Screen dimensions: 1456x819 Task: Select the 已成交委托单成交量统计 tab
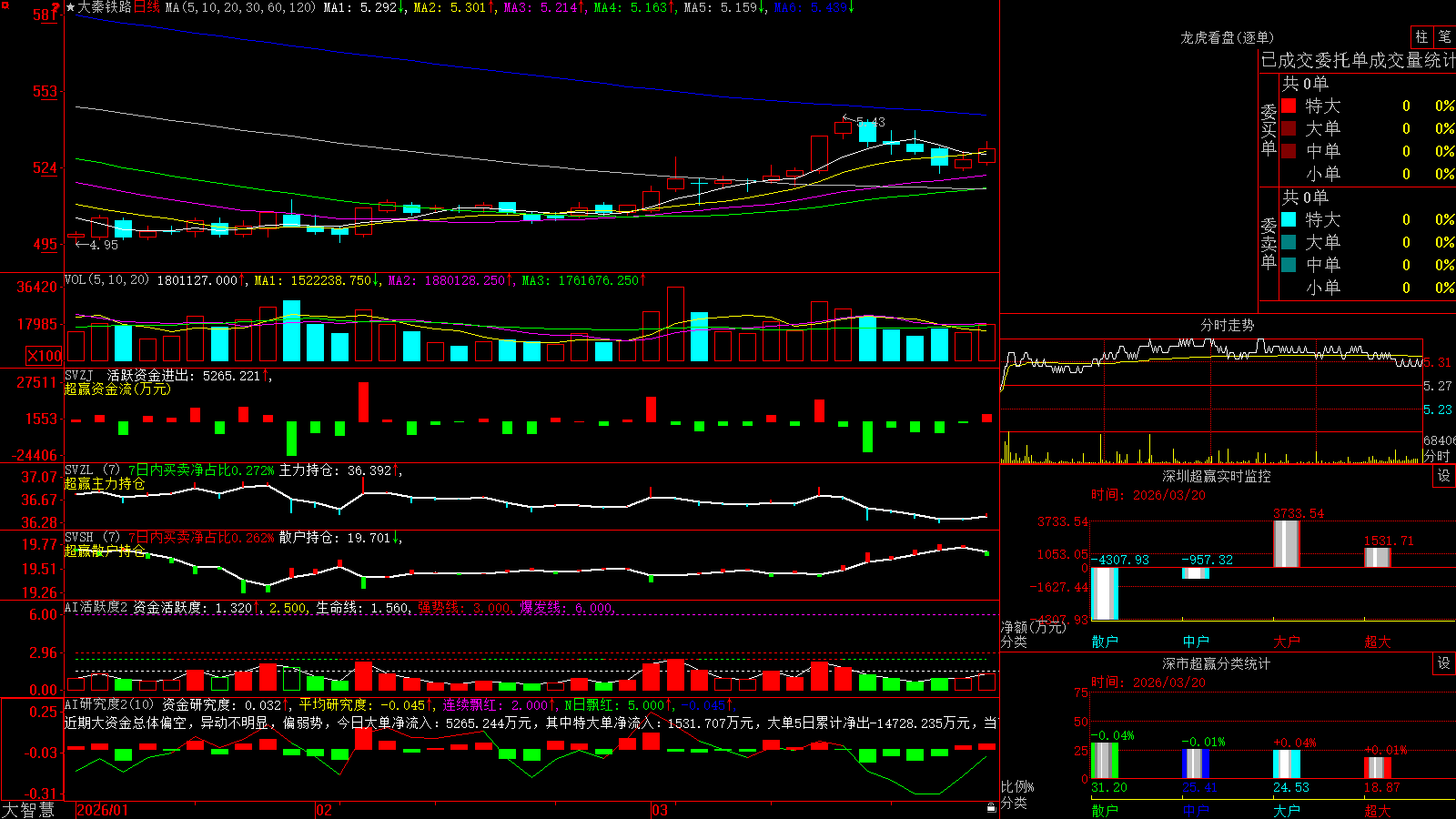[1358, 60]
